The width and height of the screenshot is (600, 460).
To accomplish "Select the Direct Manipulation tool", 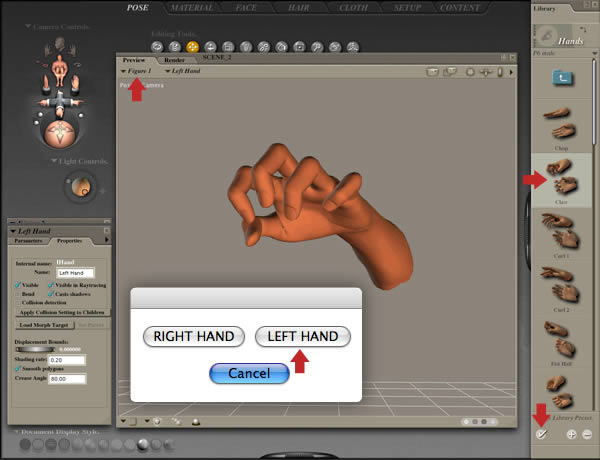I will tap(353, 47).
